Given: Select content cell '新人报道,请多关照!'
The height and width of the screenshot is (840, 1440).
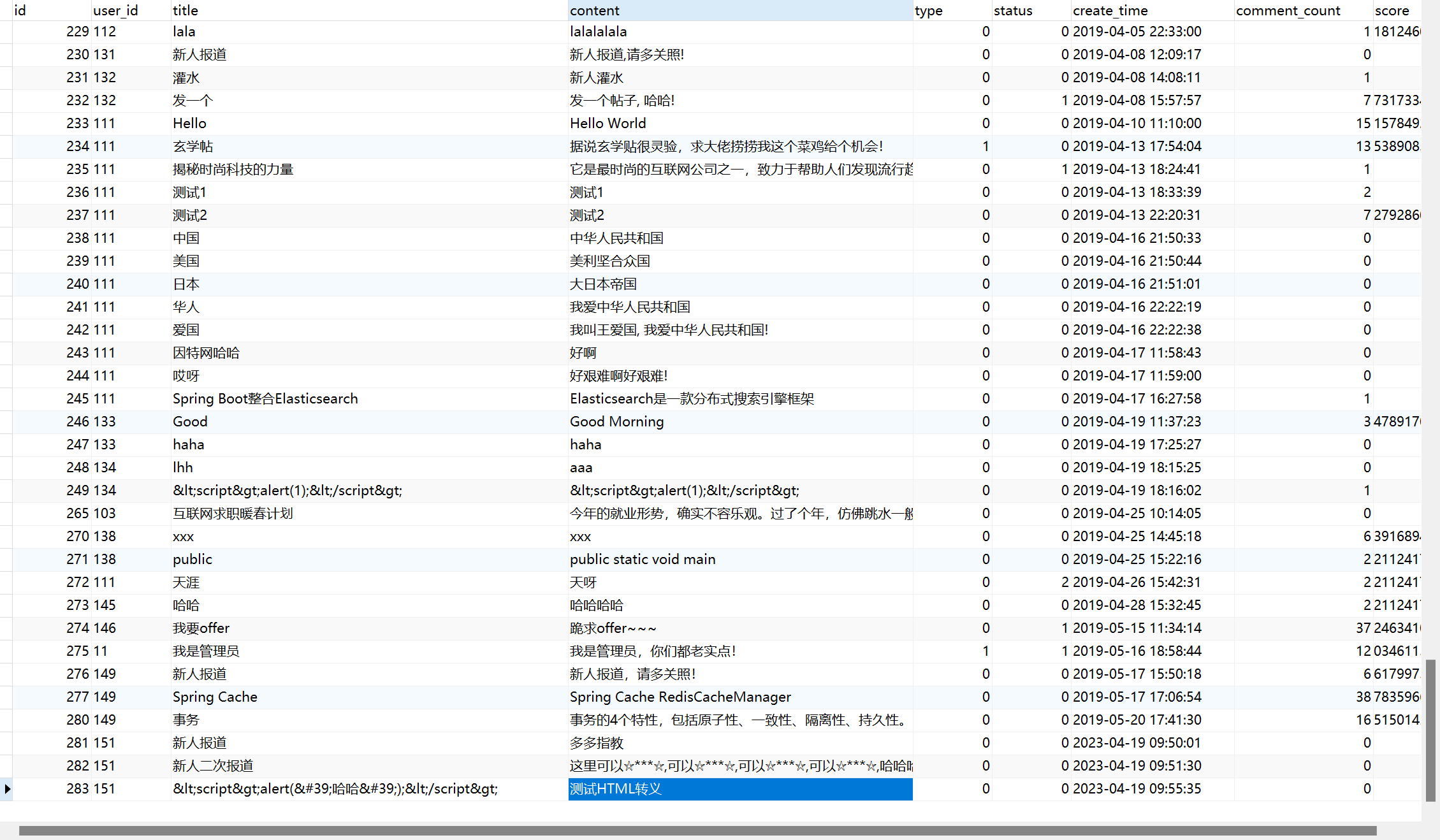Looking at the screenshot, I should [740, 55].
